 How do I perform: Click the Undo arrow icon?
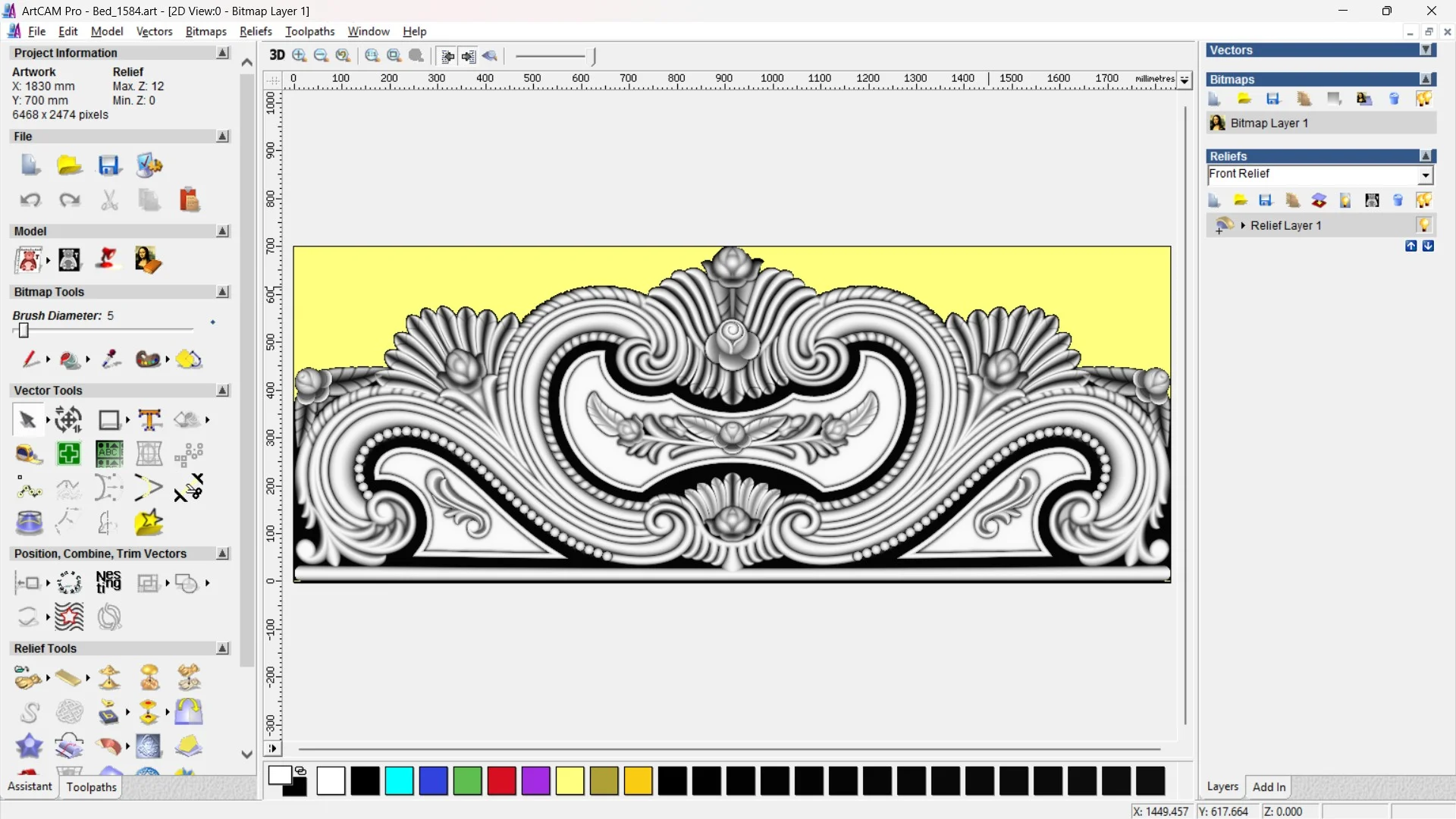30,200
